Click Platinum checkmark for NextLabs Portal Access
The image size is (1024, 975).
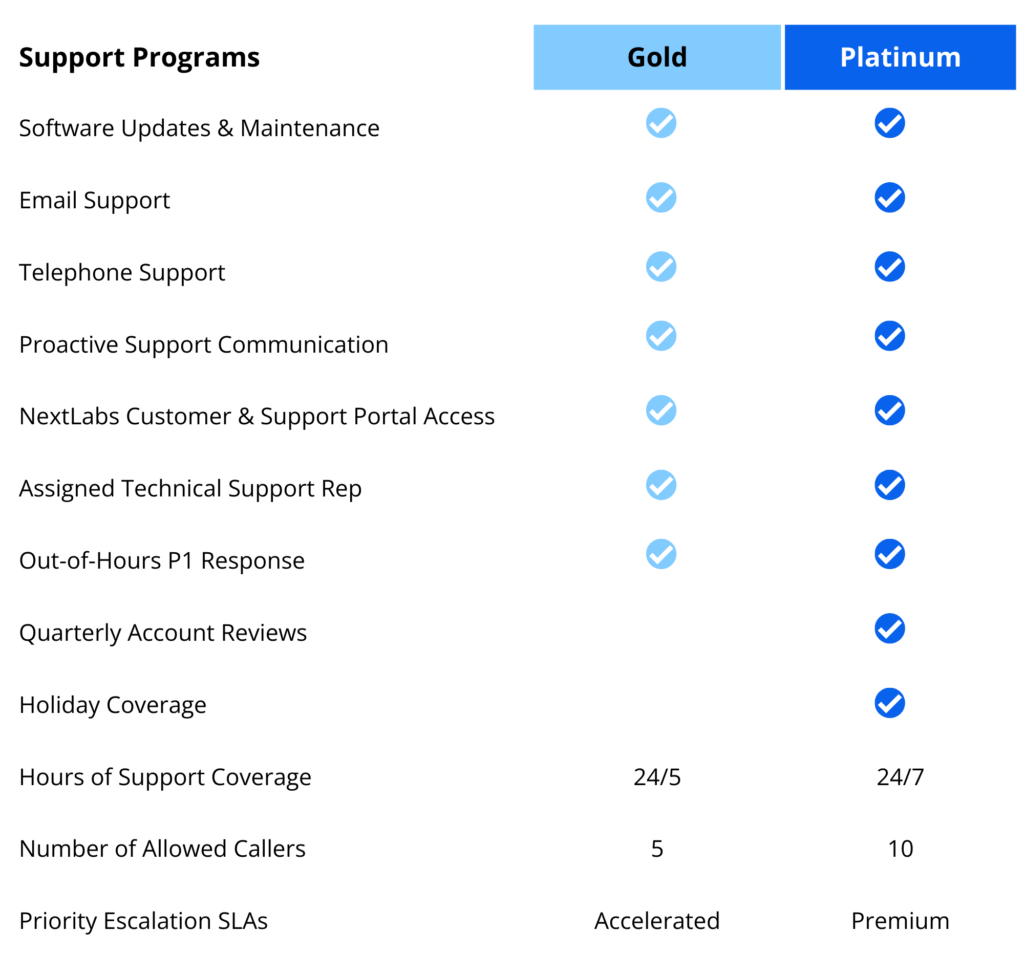click(x=889, y=410)
